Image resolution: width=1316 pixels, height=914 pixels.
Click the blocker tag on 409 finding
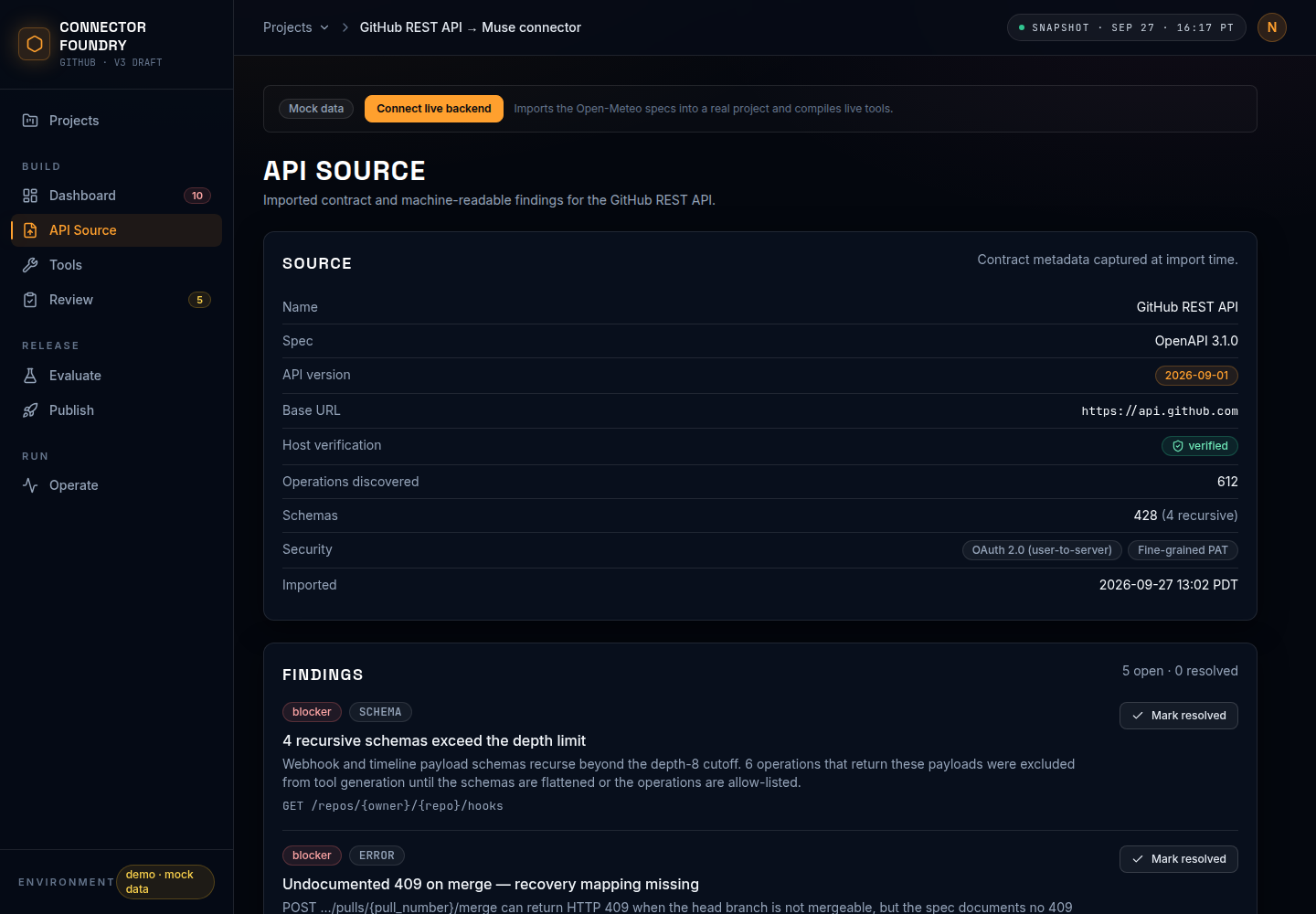pos(312,856)
